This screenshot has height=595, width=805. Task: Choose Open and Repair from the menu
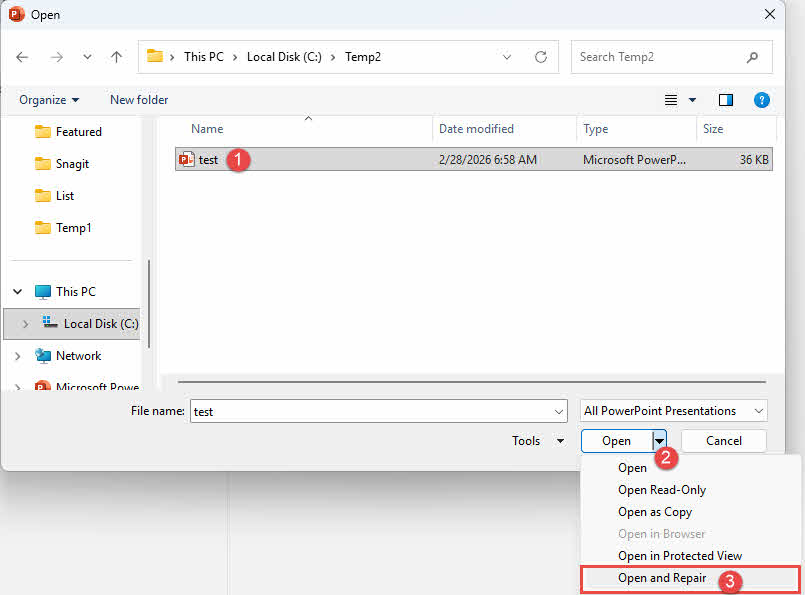click(x=662, y=578)
